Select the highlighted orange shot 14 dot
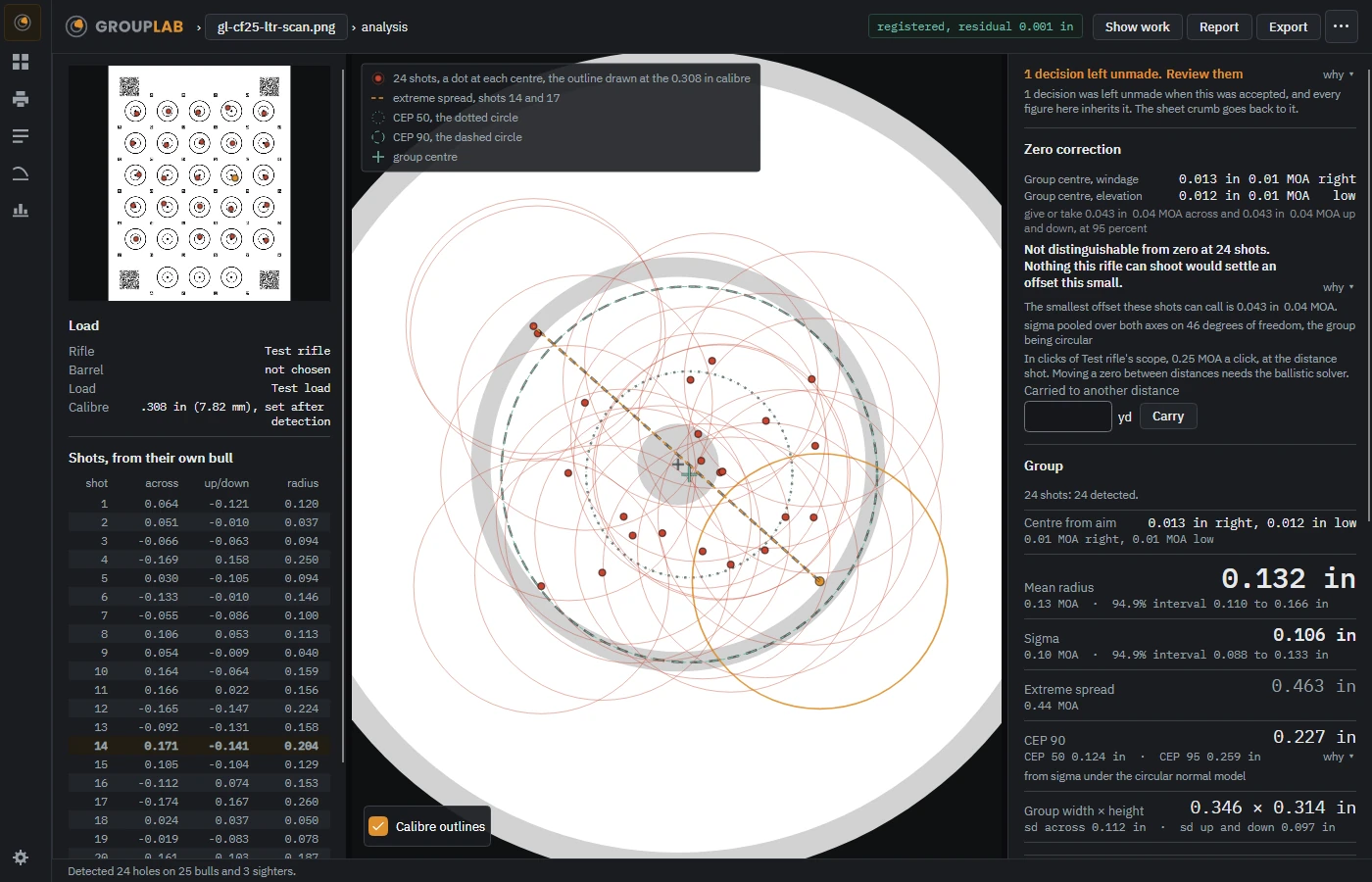 point(820,581)
